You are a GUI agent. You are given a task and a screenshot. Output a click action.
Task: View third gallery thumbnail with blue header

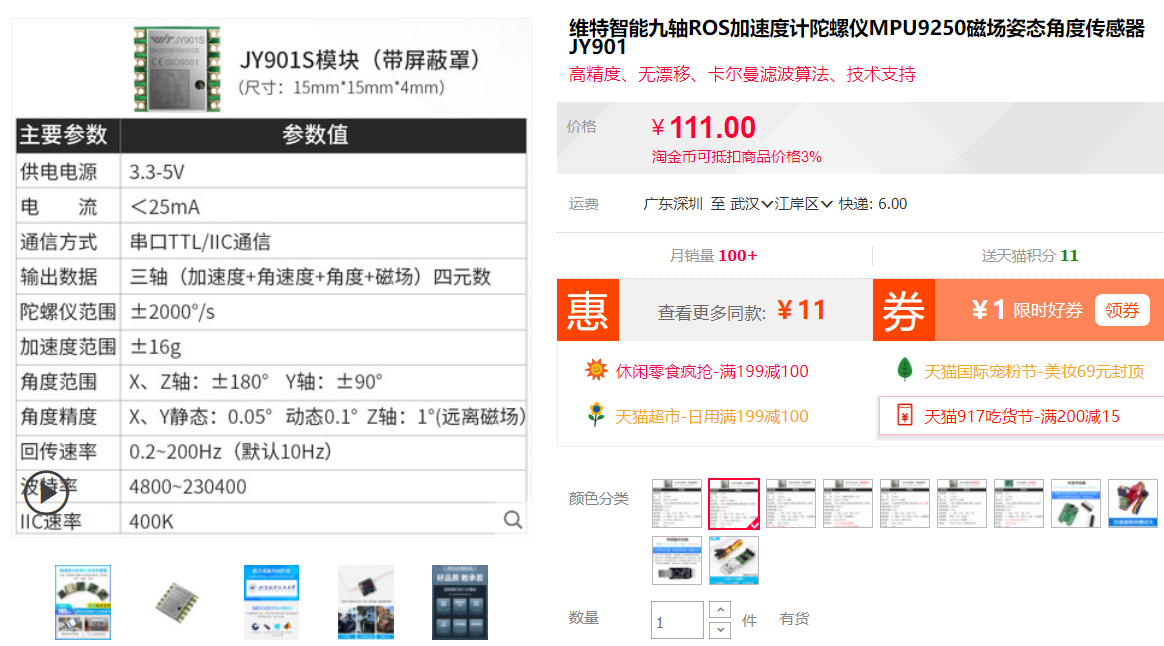click(x=271, y=602)
